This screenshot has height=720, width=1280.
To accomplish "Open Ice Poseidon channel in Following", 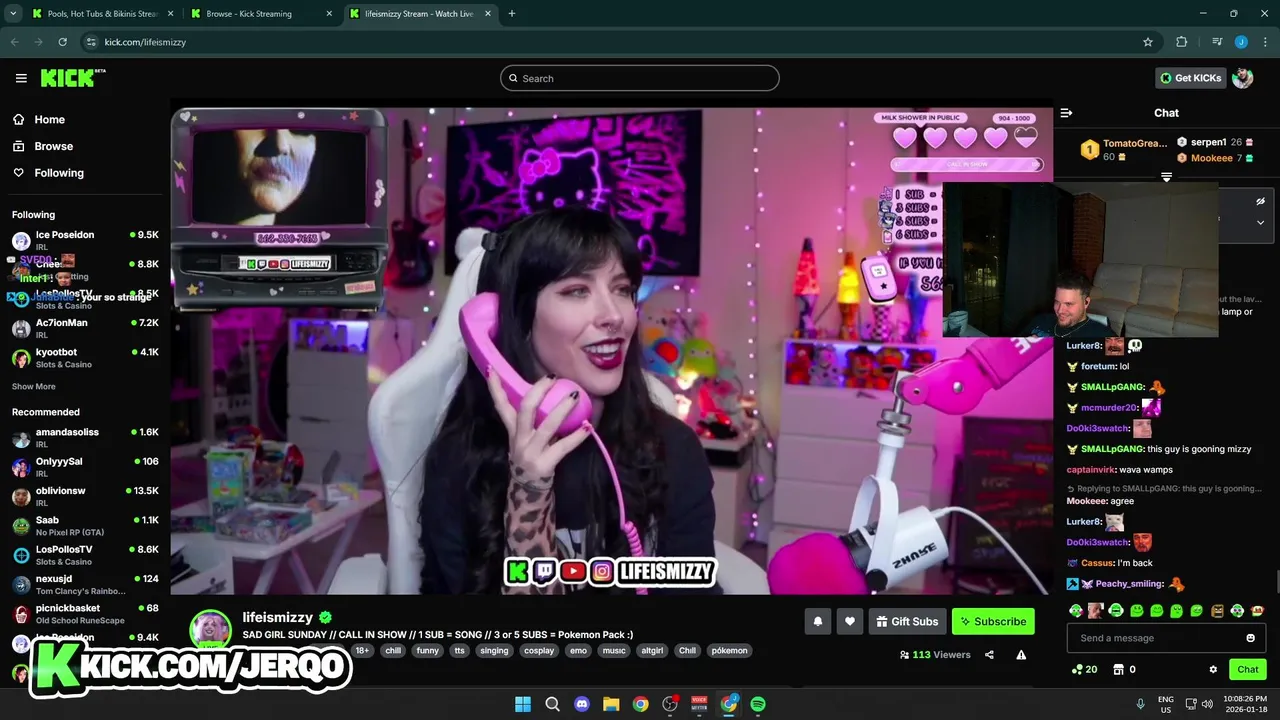I will (x=85, y=240).
